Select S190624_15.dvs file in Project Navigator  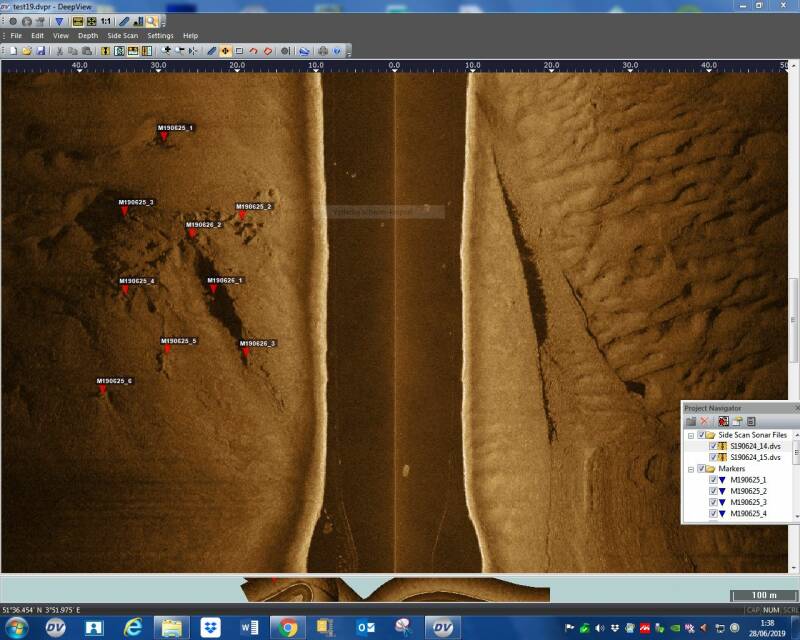pyautogui.click(x=755, y=457)
